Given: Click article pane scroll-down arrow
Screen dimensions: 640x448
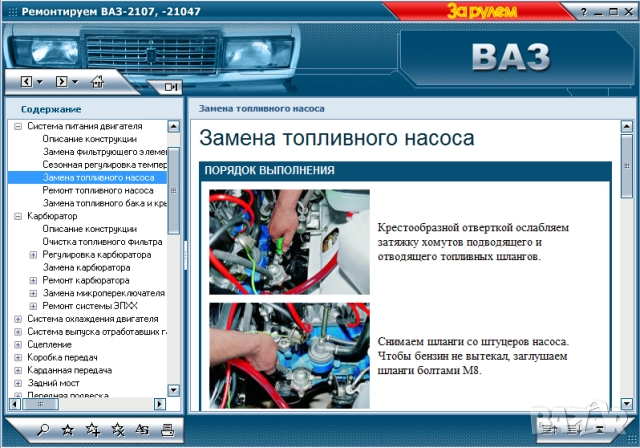Looking at the screenshot, I should [627, 404].
